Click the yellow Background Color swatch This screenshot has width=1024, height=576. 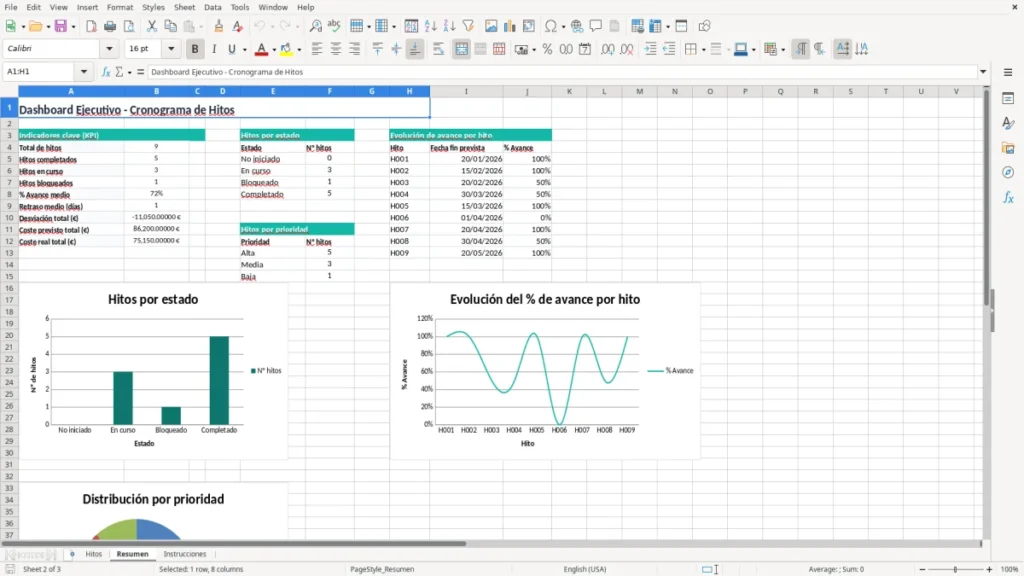coord(286,49)
